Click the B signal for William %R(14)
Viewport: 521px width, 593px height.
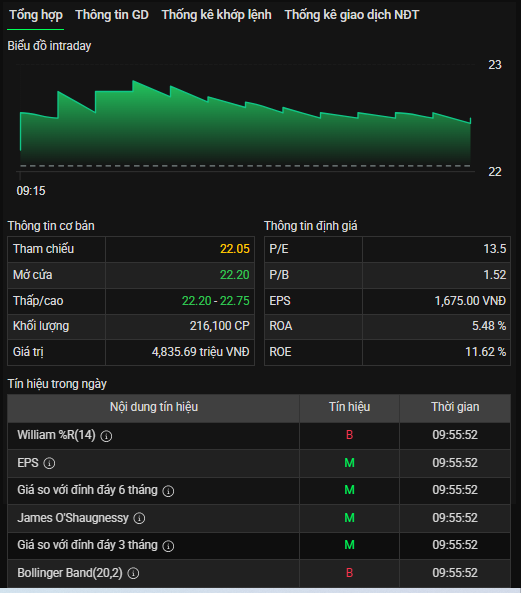click(349, 435)
